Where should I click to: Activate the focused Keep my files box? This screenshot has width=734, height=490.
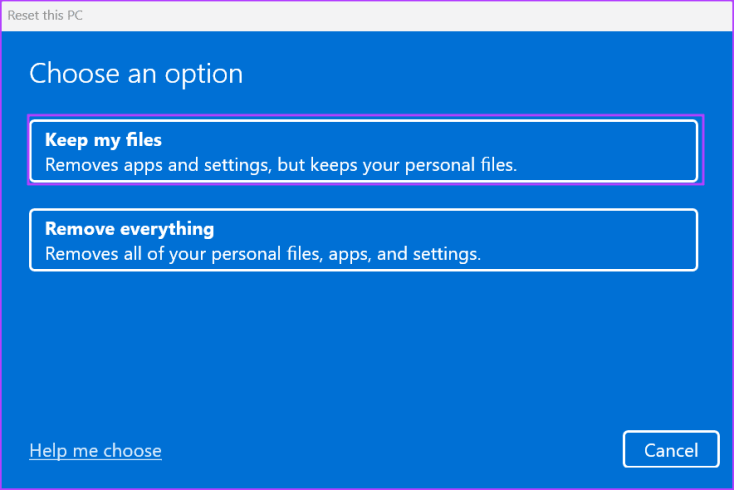click(x=363, y=151)
